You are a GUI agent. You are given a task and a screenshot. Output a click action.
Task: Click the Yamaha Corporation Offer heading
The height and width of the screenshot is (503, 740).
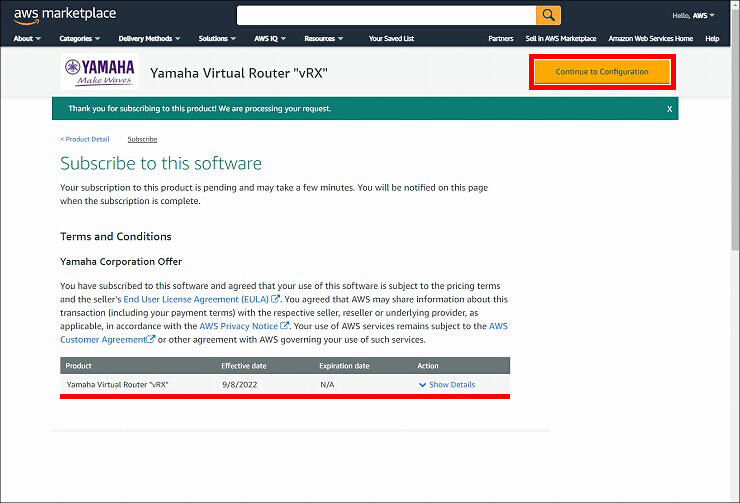[121, 261]
